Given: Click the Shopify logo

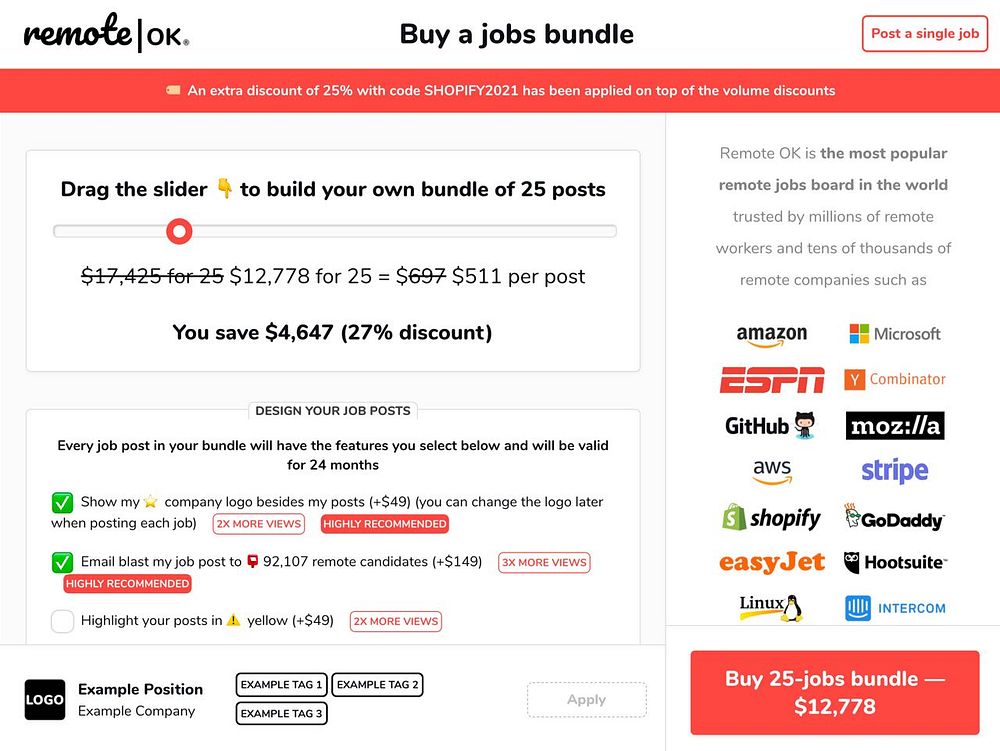Looking at the screenshot, I should pyautogui.click(x=771, y=518).
